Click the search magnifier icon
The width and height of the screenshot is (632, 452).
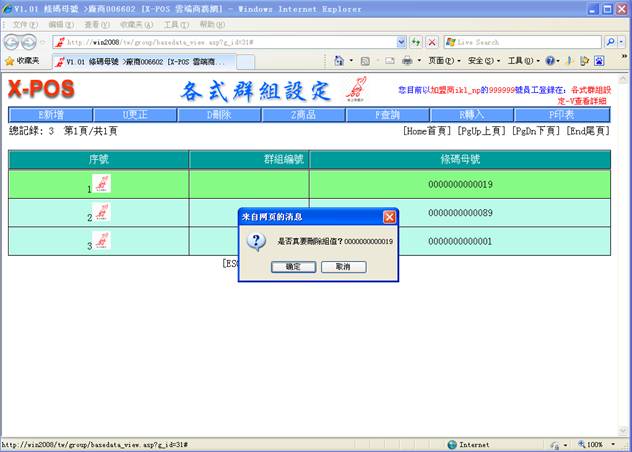click(x=611, y=42)
